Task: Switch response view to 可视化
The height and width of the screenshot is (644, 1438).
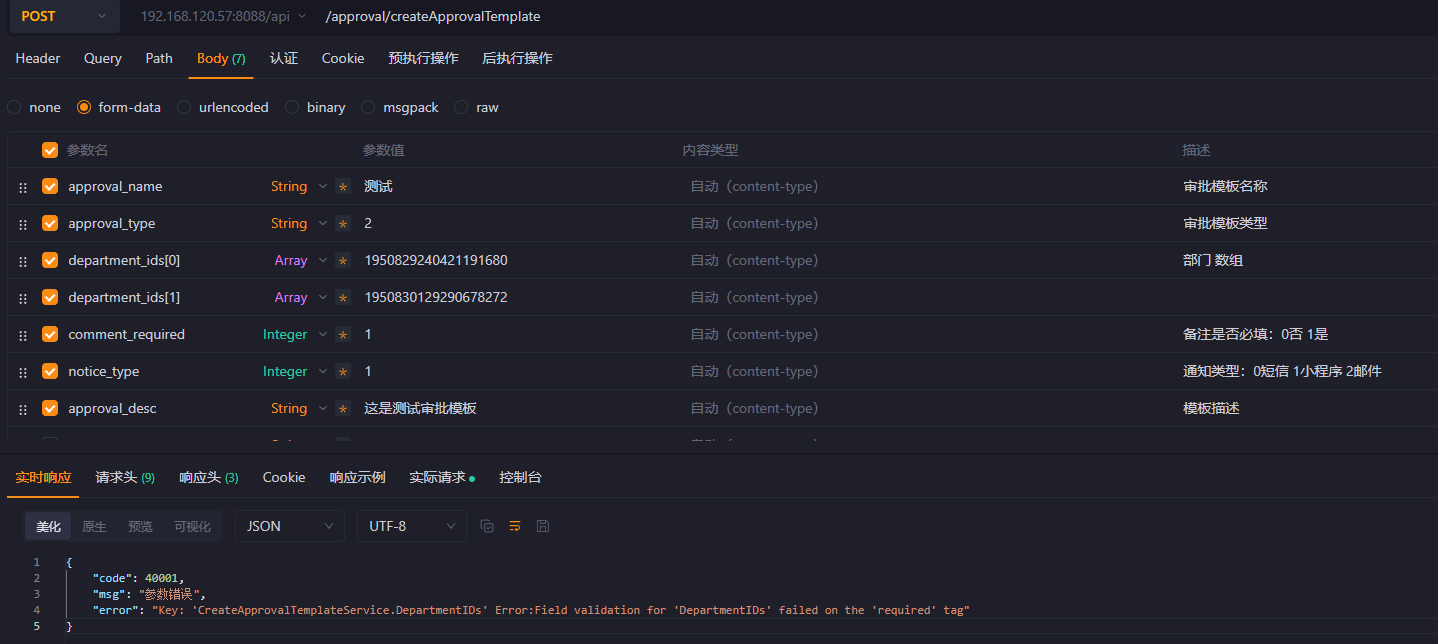Action: [x=192, y=526]
